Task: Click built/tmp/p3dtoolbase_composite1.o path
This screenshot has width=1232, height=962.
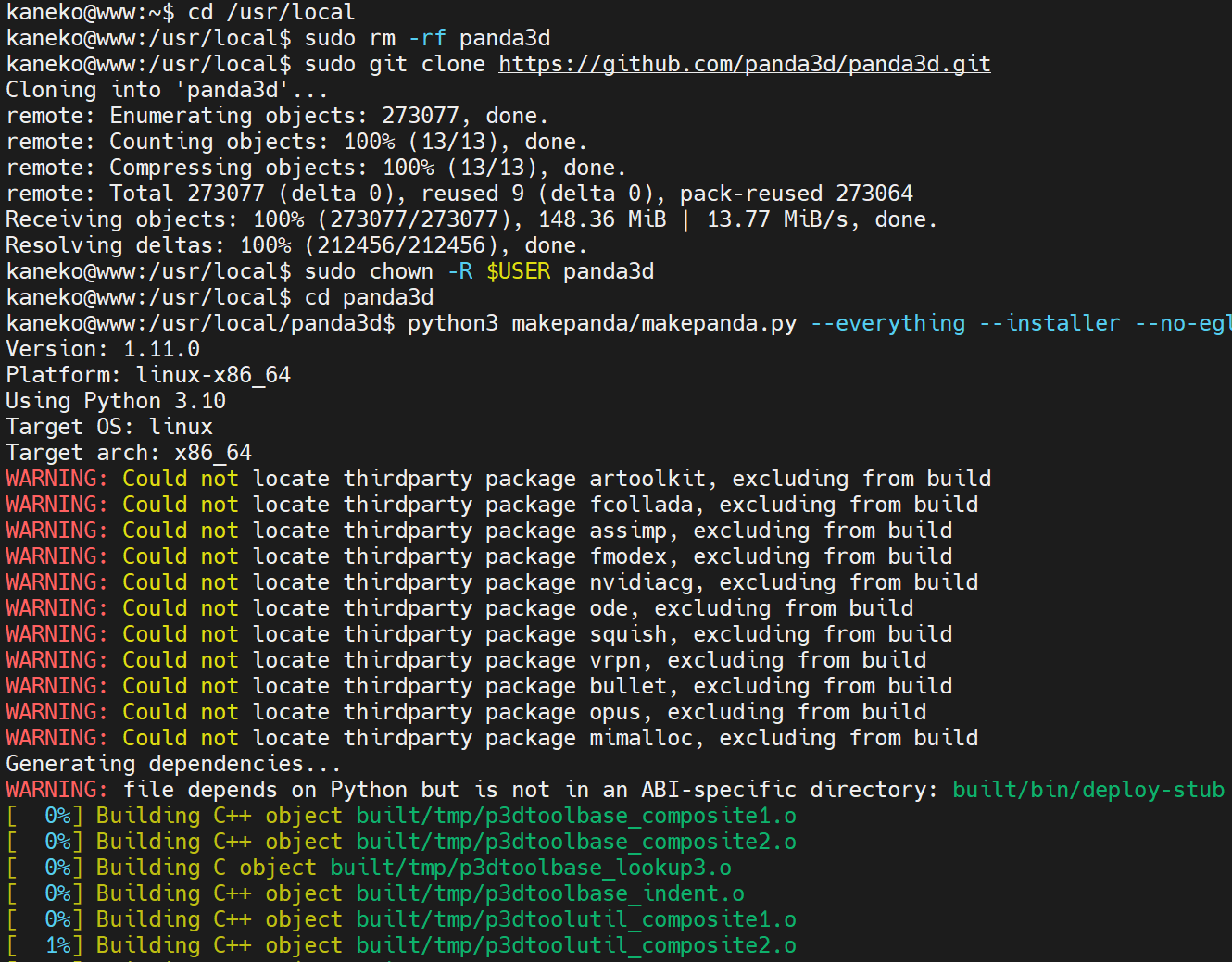Action: pyautogui.click(x=576, y=816)
